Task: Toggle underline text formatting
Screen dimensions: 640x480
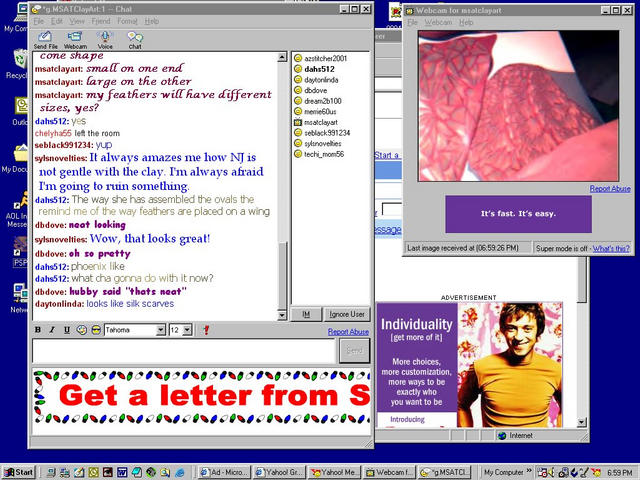Action: pyautogui.click(x=67, y=330)
